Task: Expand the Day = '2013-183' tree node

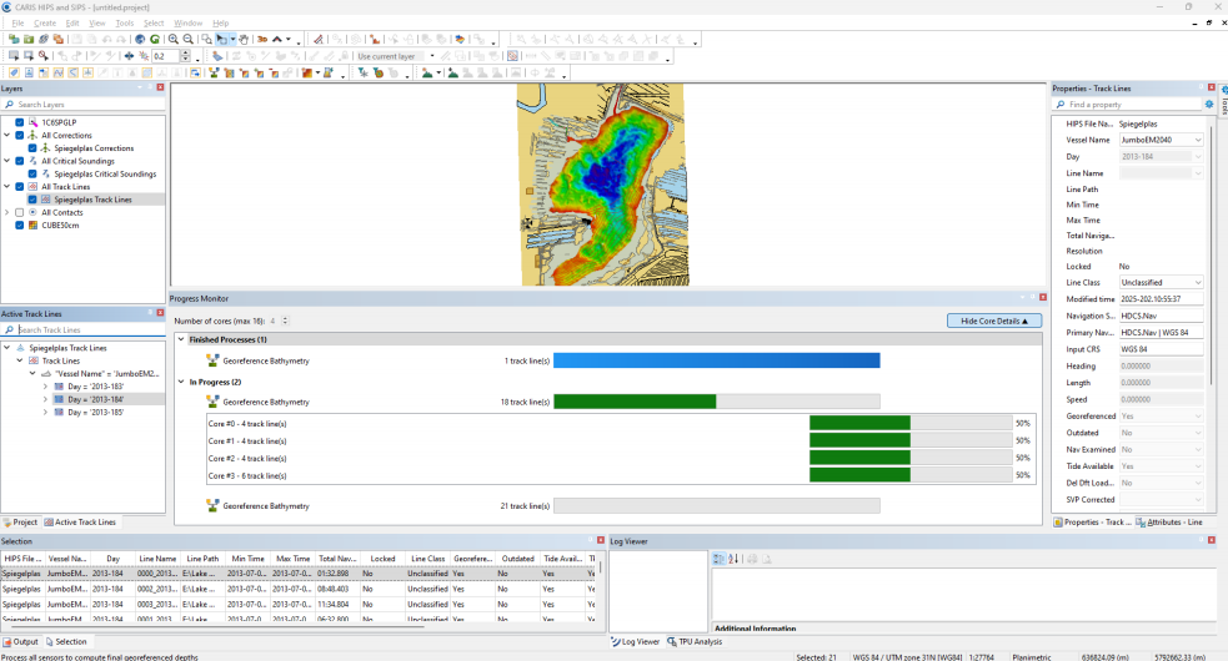Action: point(45,387)
